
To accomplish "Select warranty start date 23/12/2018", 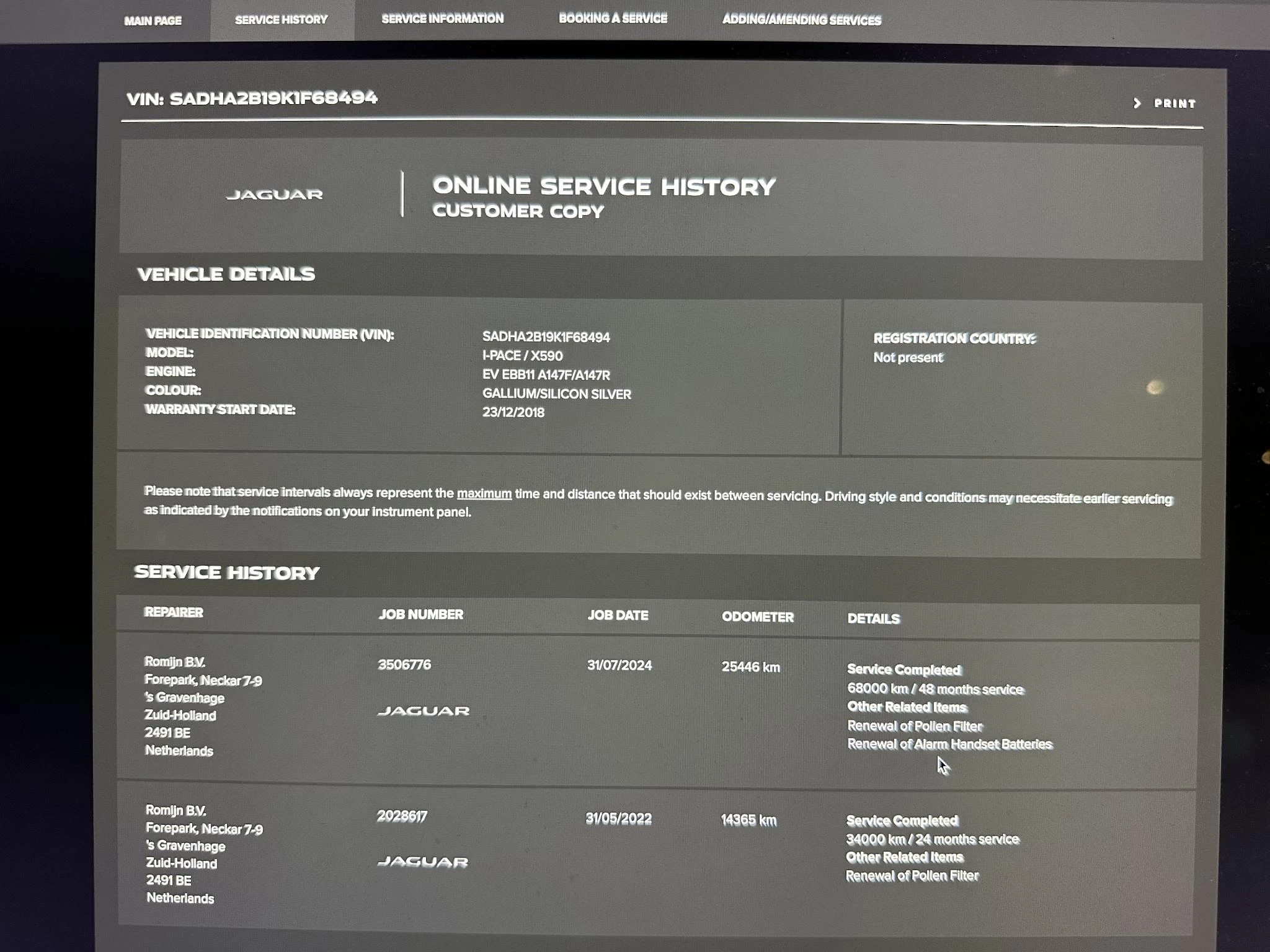I will tap(513, 413).
